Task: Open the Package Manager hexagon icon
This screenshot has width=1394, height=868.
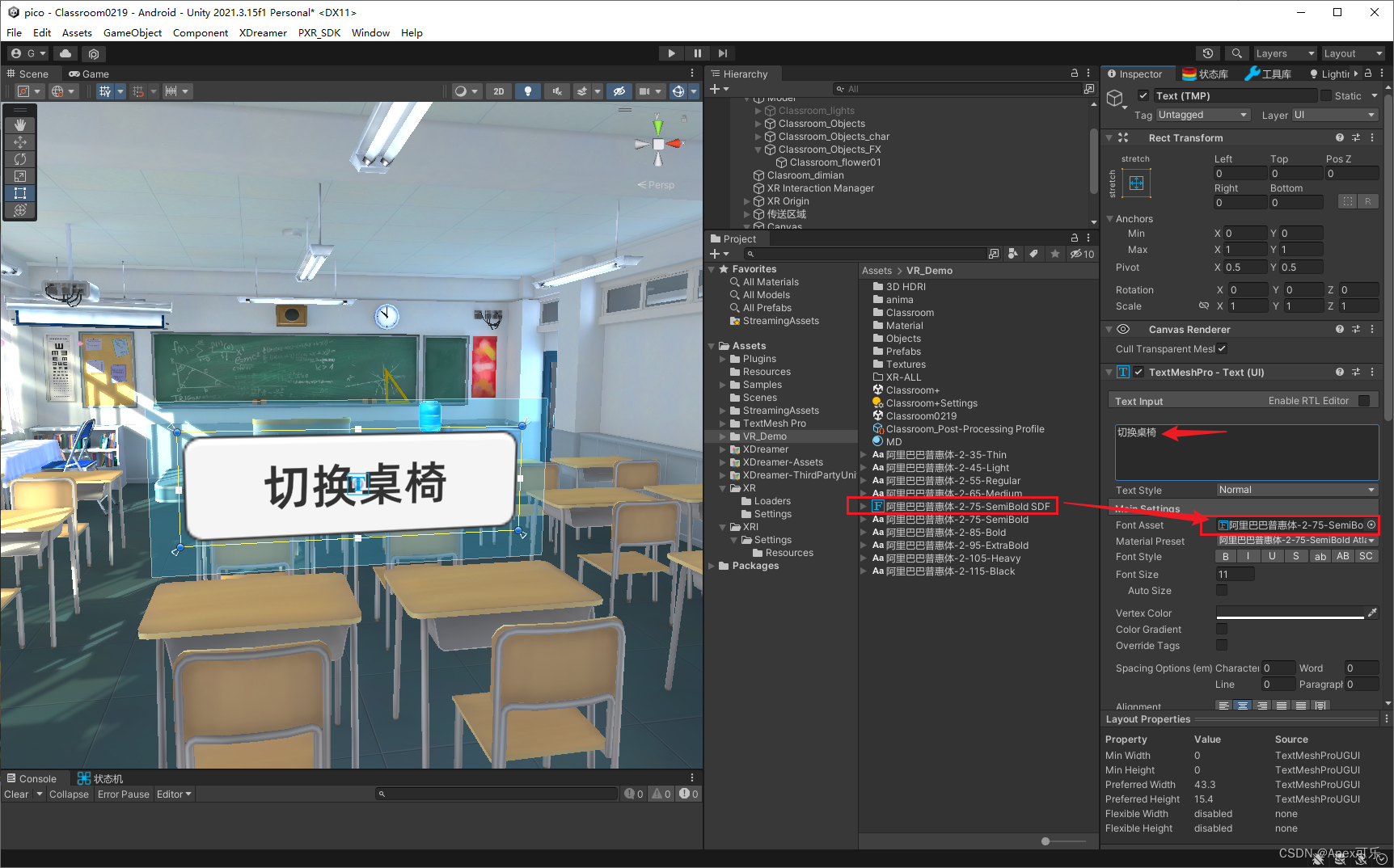Action: [x=94, y=53]
